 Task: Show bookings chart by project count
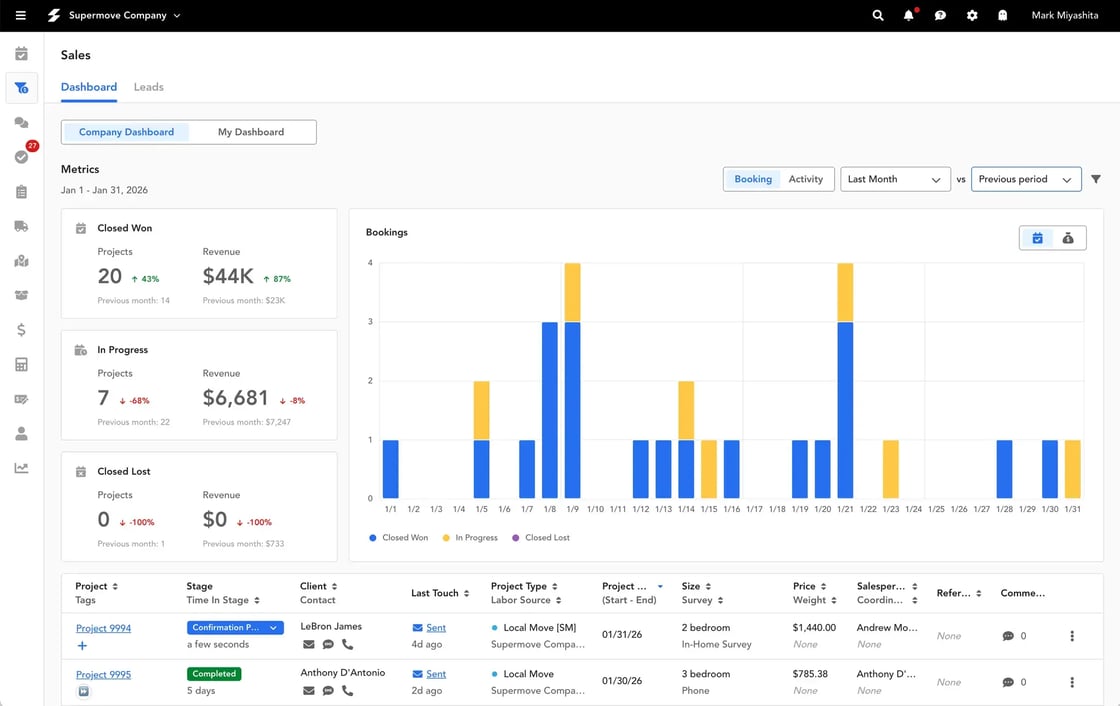pos(1037,238)
